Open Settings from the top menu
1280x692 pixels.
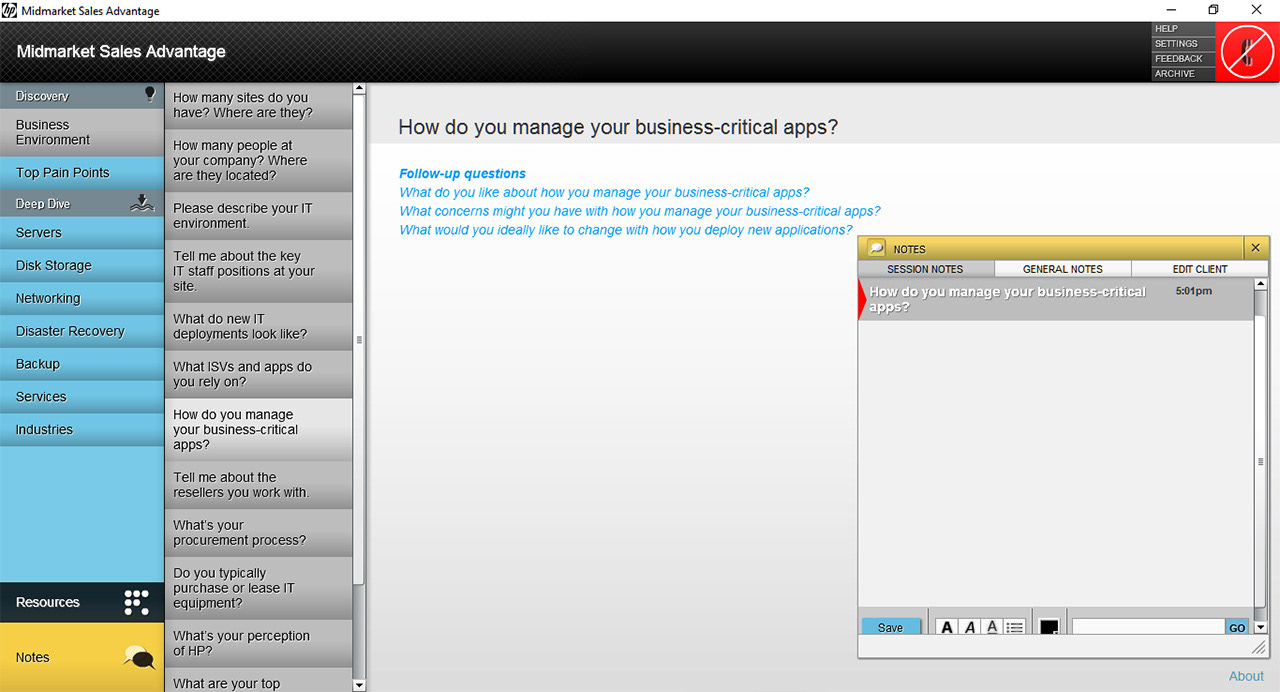pyautogui.click(x=1183, y=44)
